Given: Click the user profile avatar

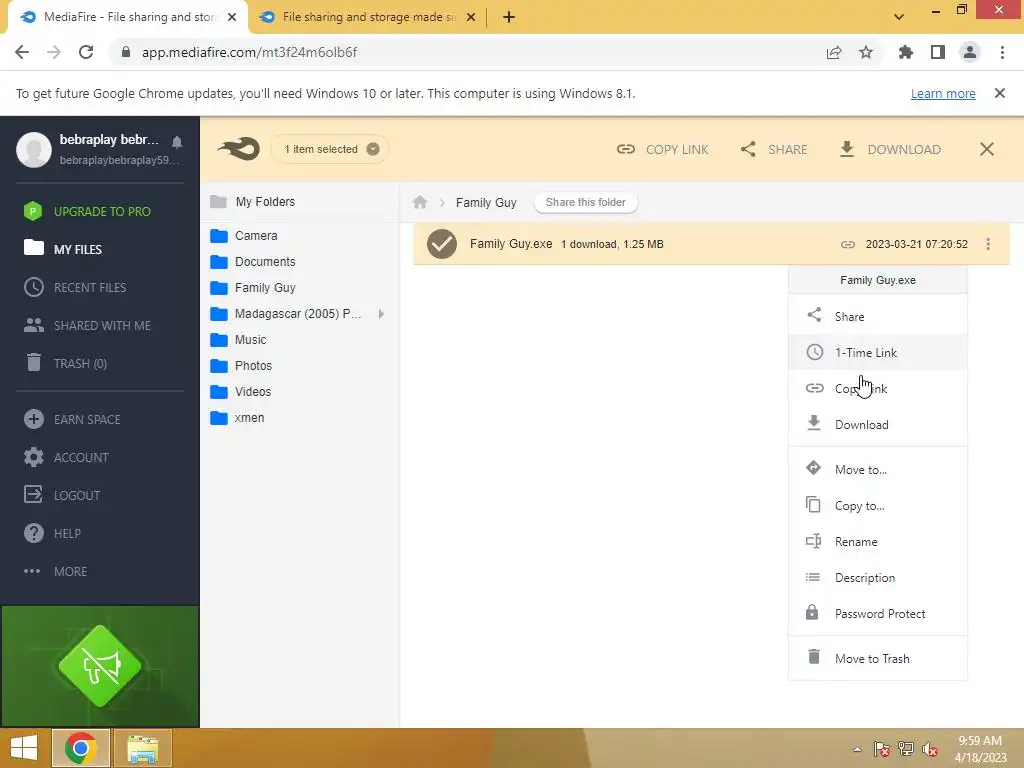Looking at the screenshot, I should [x=34, y=150].
